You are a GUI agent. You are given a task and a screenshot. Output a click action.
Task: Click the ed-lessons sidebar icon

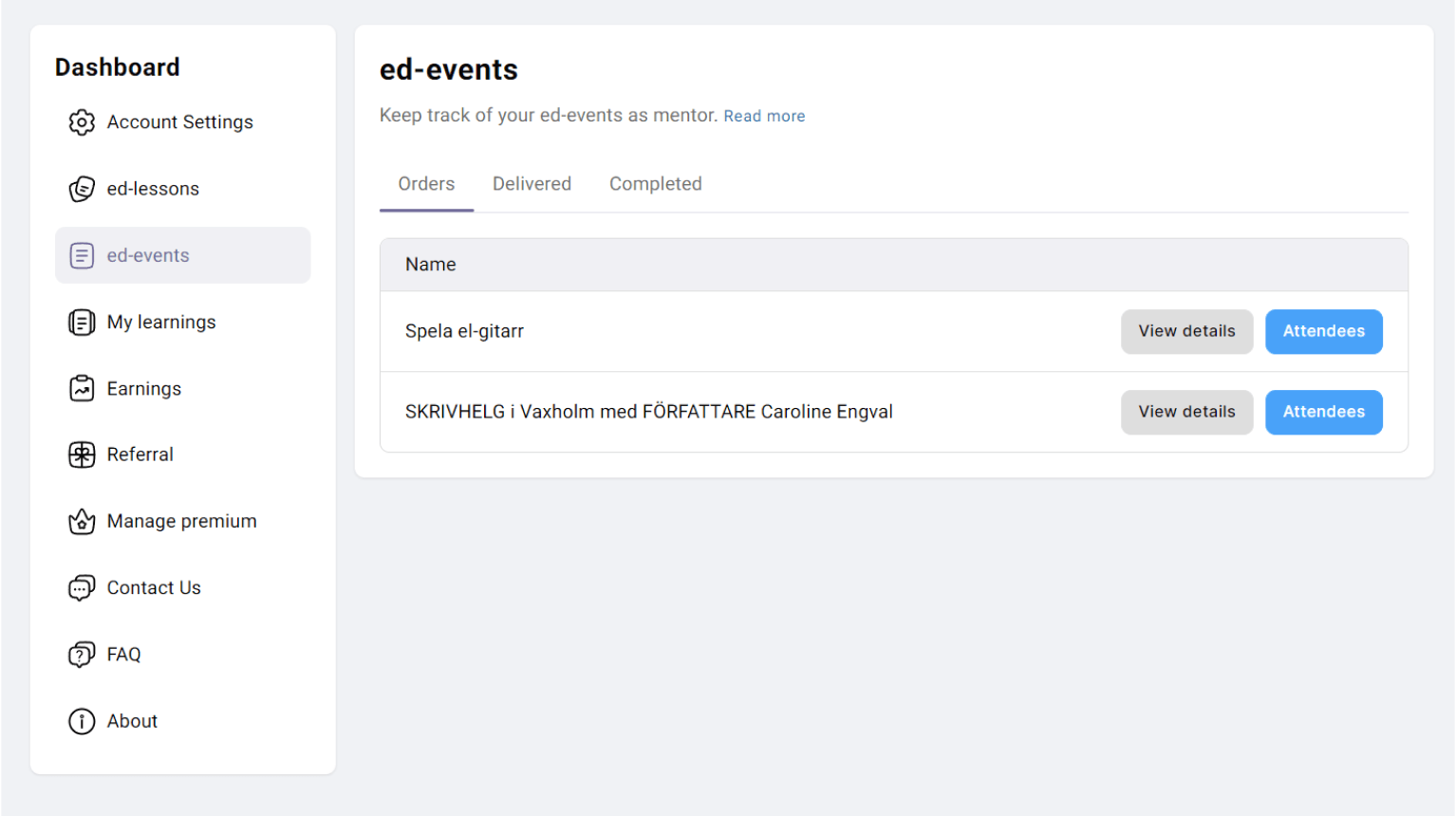[82, 189]
